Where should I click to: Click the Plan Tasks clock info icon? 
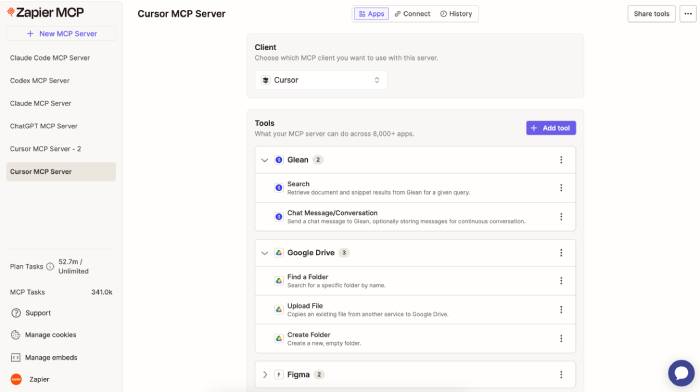tap(50, 267)
